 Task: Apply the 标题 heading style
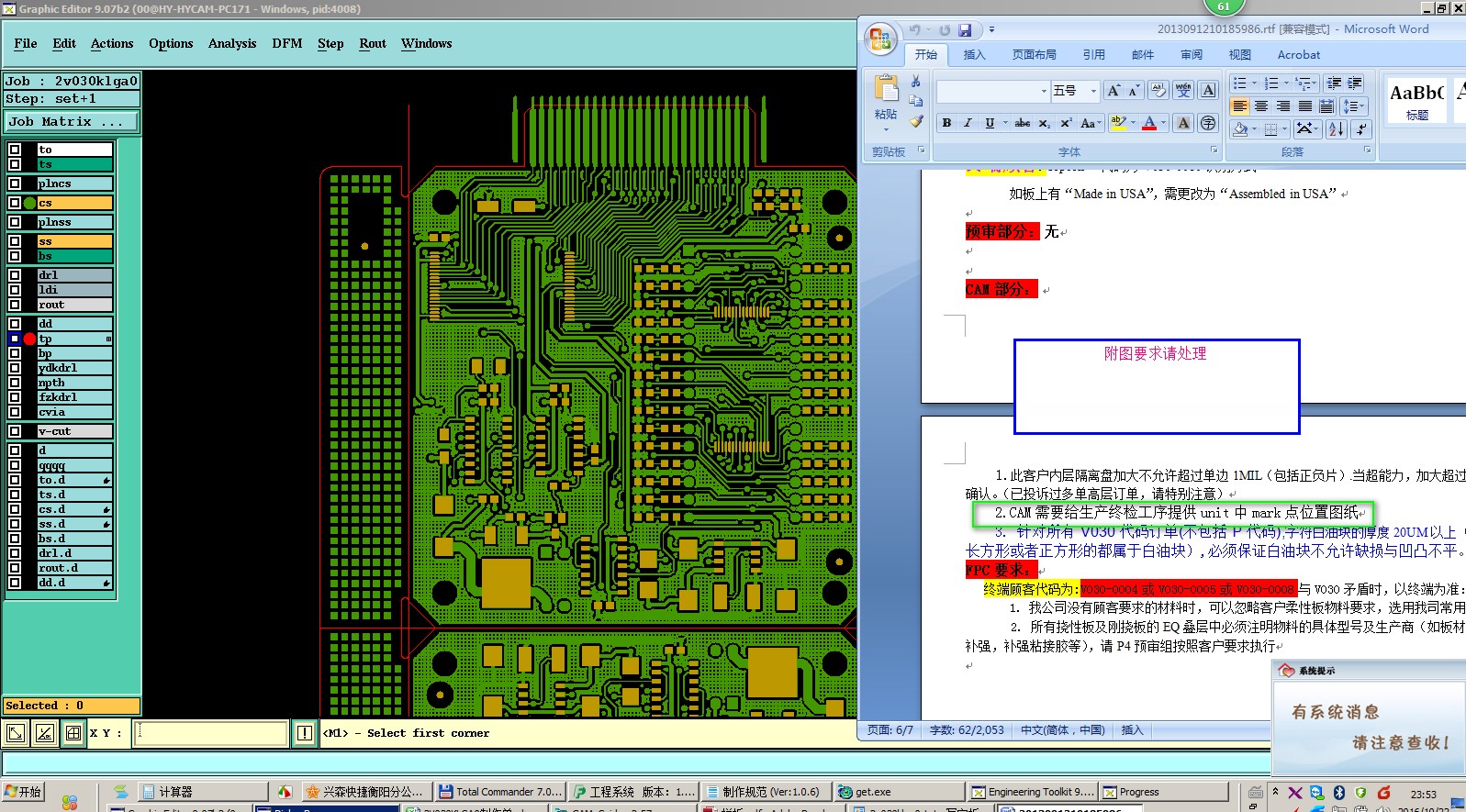coord(1416,100)
